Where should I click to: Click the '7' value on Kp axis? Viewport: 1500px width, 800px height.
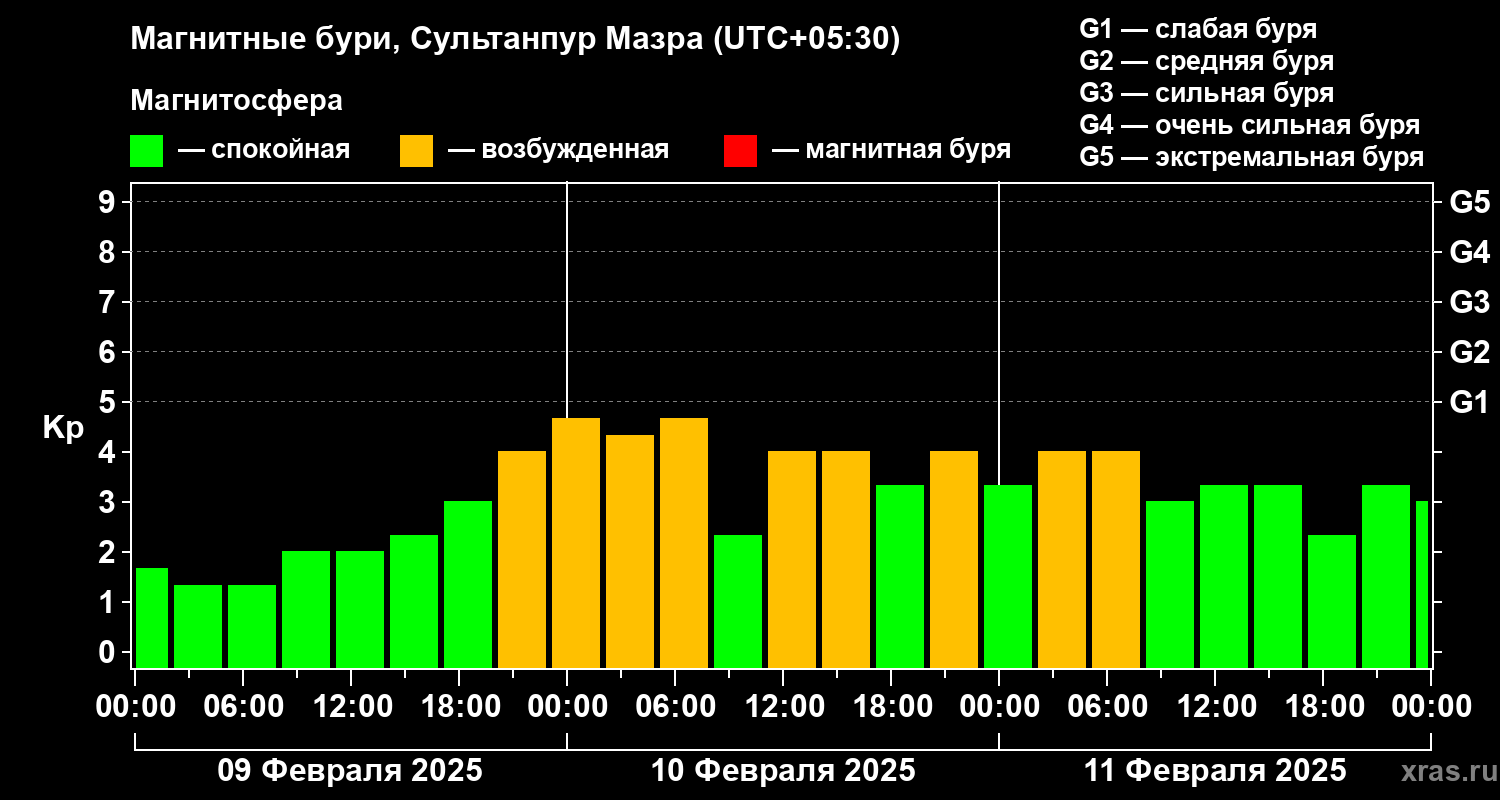[108, 302]
